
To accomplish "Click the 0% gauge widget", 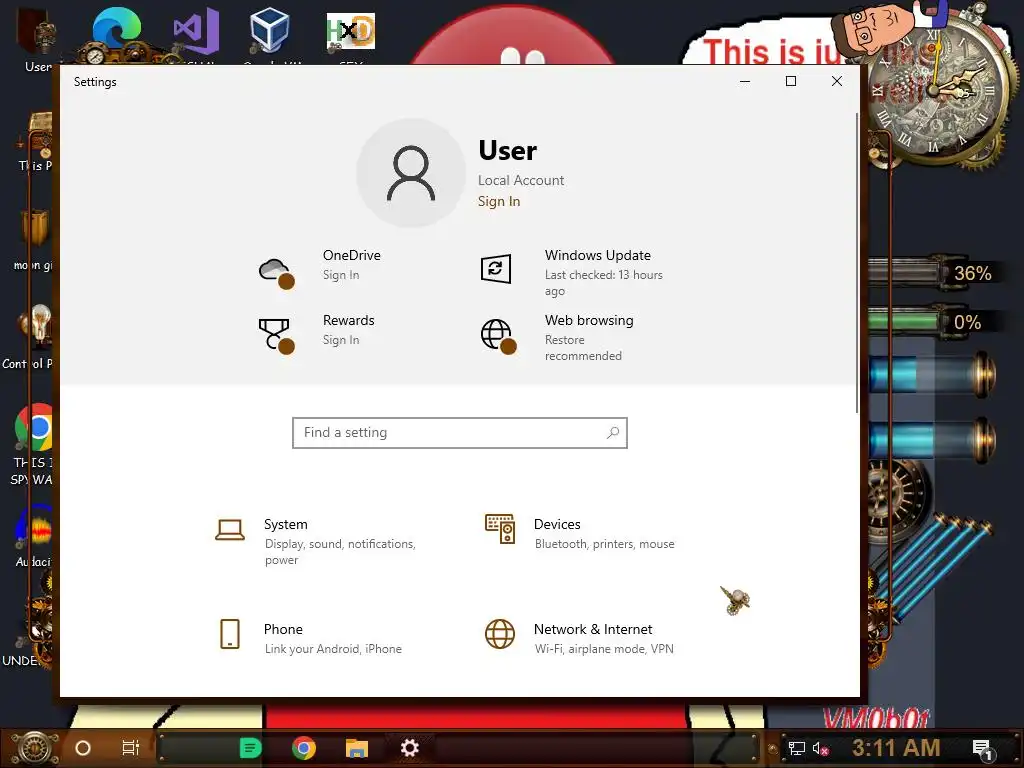I will pos(935,322).
